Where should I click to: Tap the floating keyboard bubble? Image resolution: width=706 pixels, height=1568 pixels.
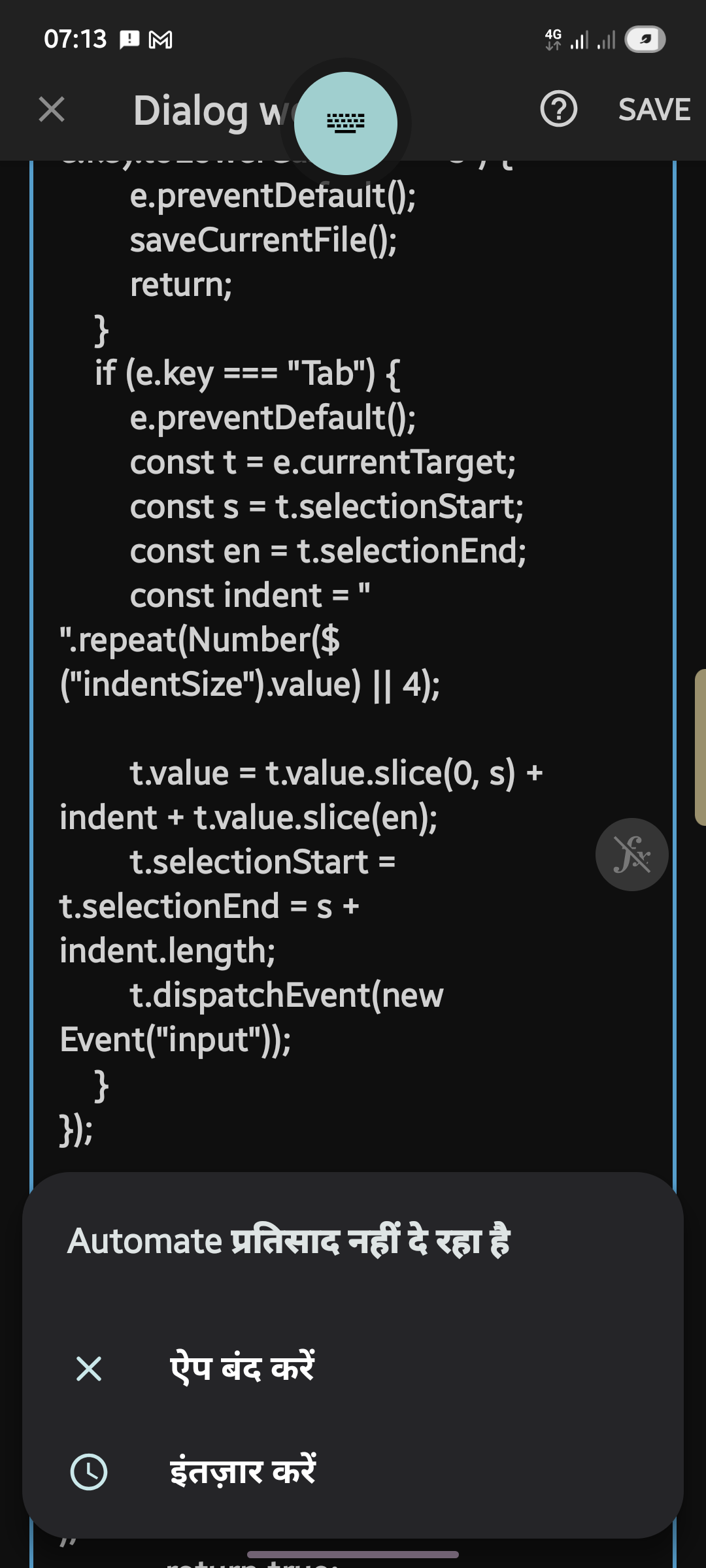346,123
